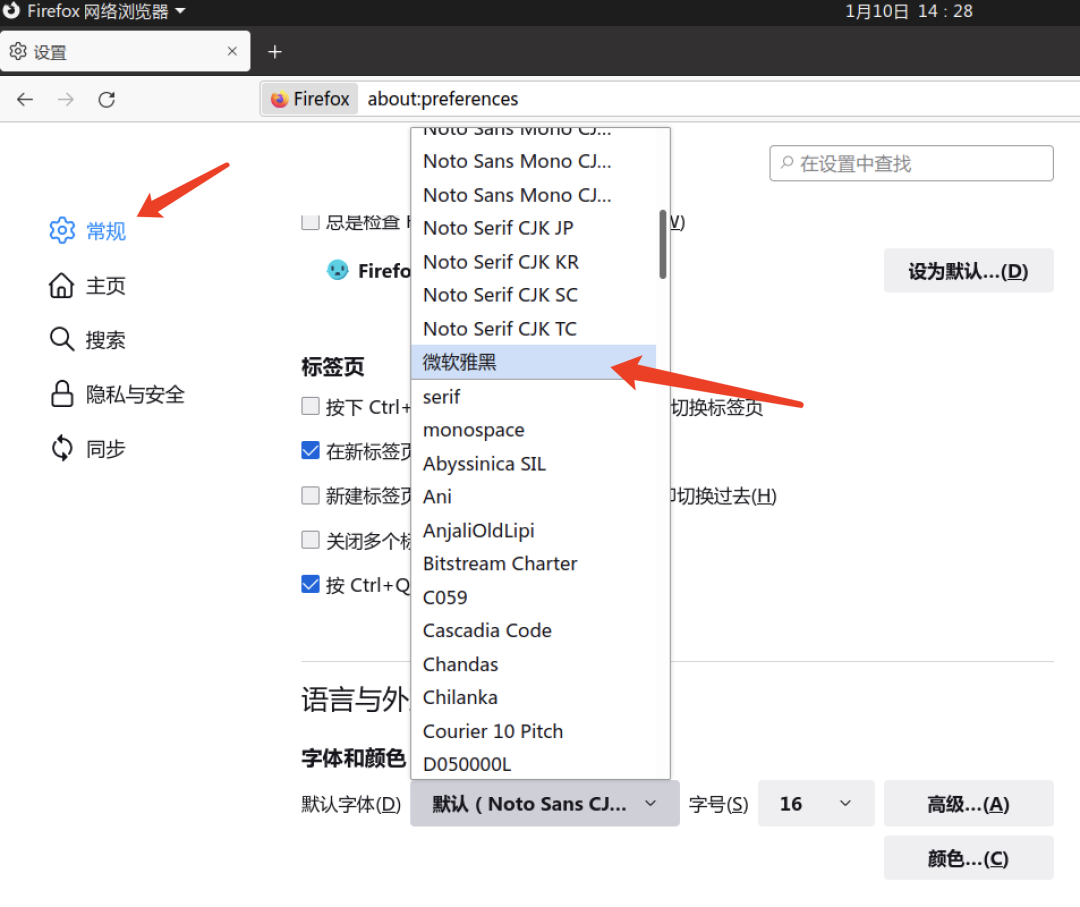Open the 1月10日 14:28 clock panel
Screen dimensions: 1080x907
coord(908,11)
